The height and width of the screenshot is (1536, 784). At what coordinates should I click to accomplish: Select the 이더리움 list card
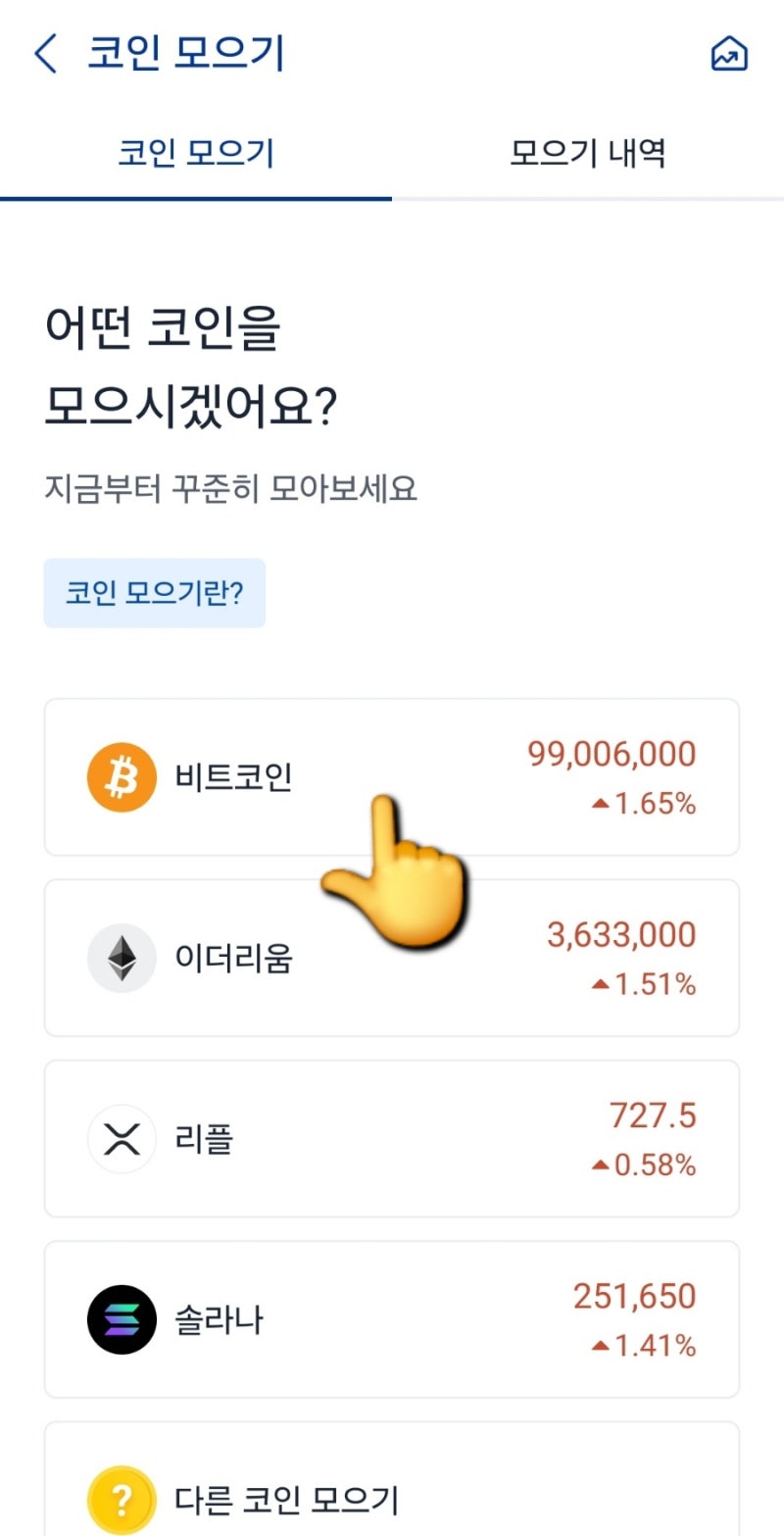392,957
